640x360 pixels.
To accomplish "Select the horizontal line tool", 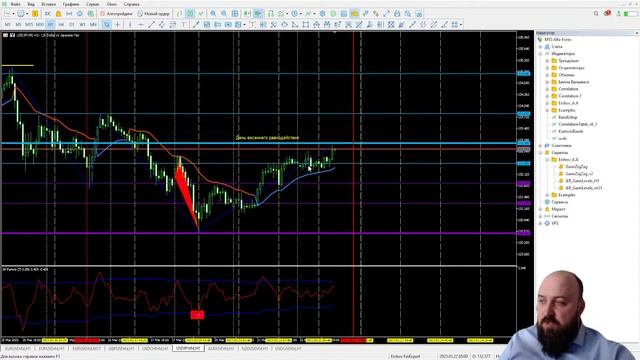I will pyautogui.click(x=140, y=24).
